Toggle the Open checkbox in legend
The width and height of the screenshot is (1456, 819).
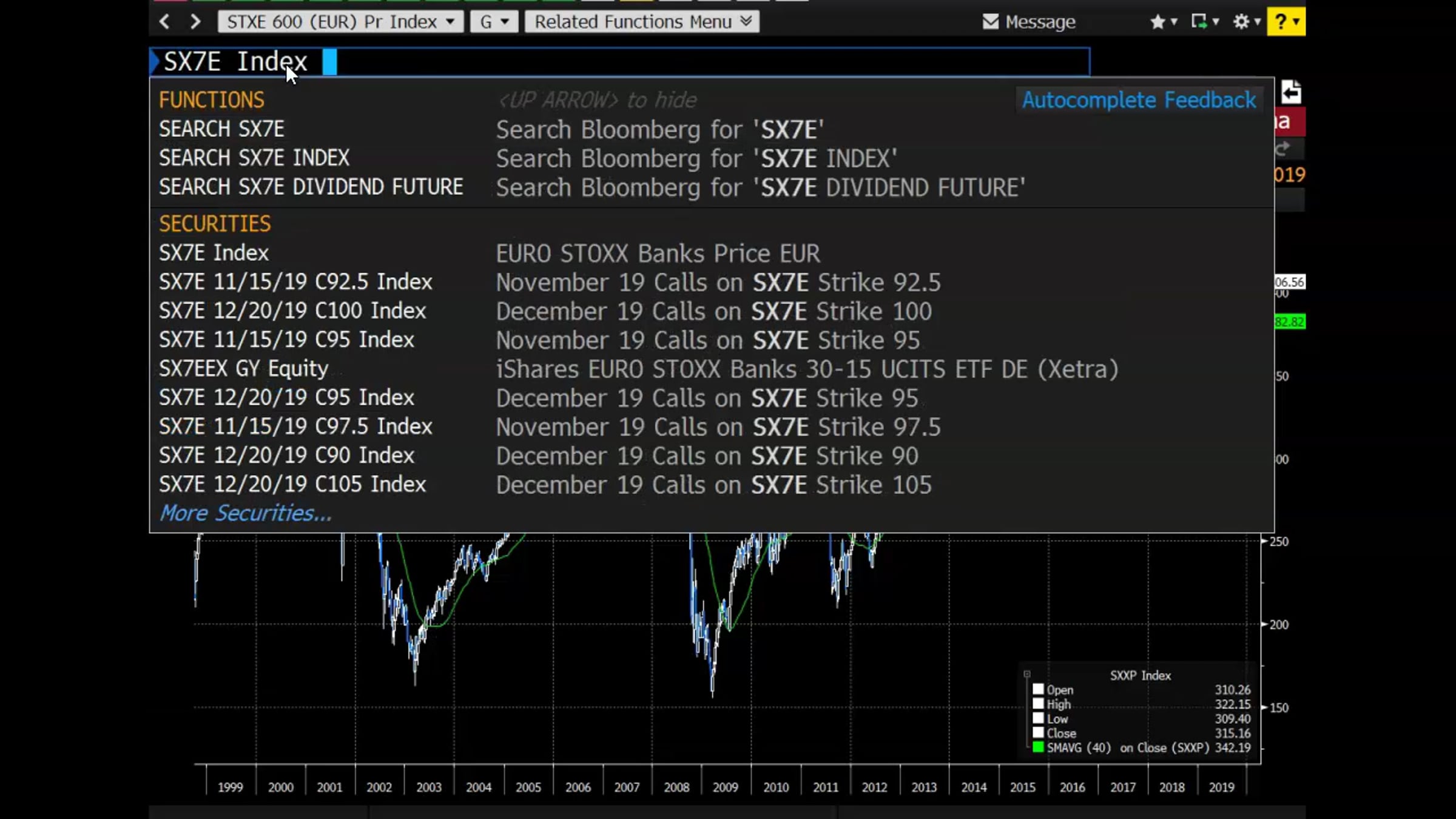tap(1038, 690)
